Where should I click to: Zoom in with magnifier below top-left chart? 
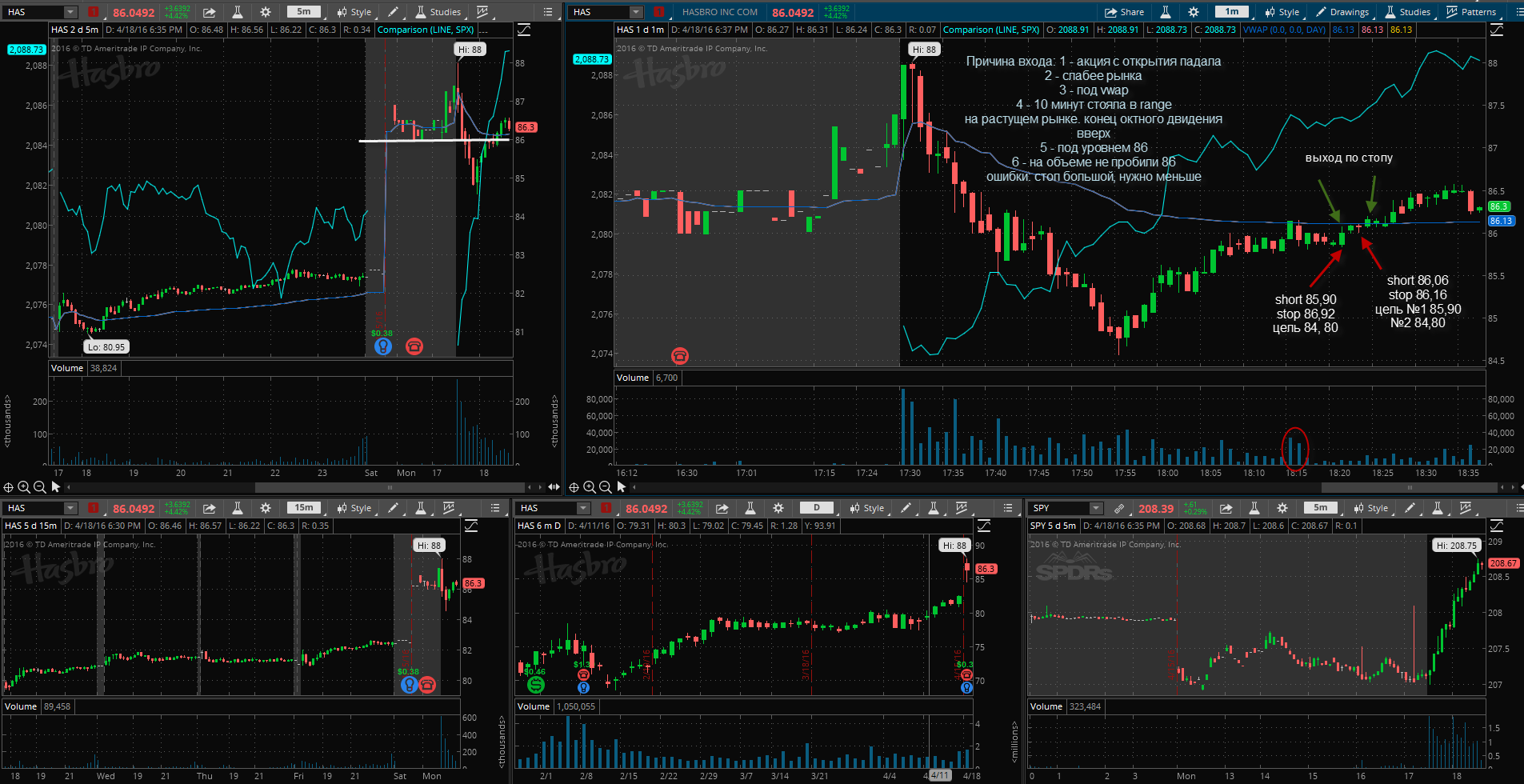click(24, 486)
